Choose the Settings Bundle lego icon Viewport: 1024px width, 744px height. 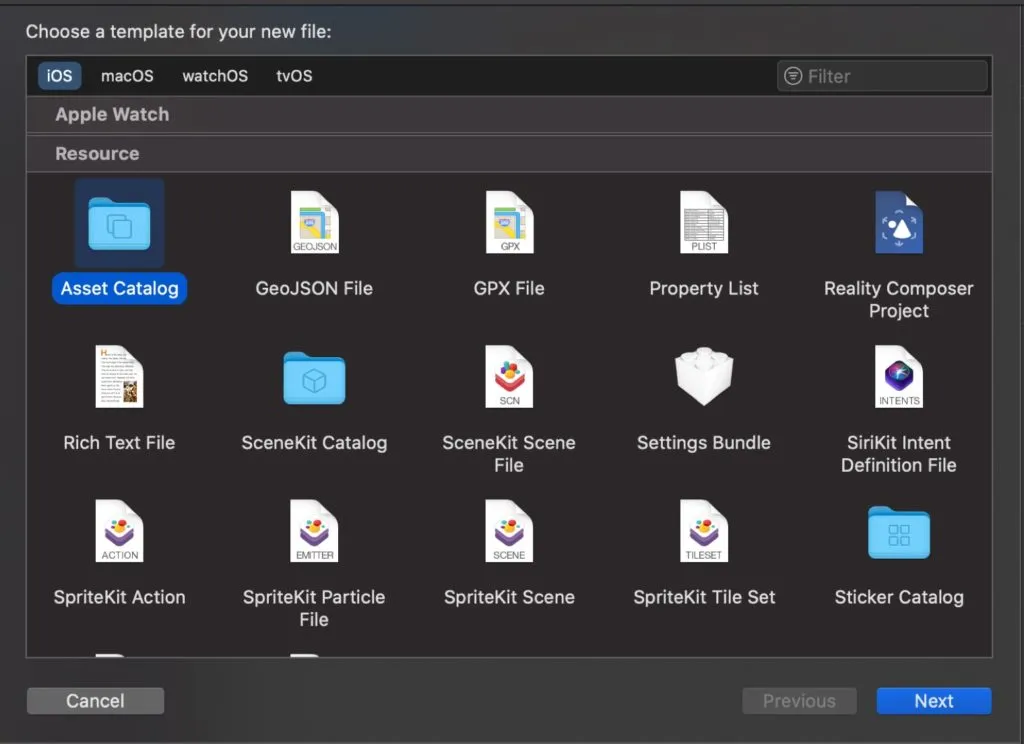pos(704,377)
